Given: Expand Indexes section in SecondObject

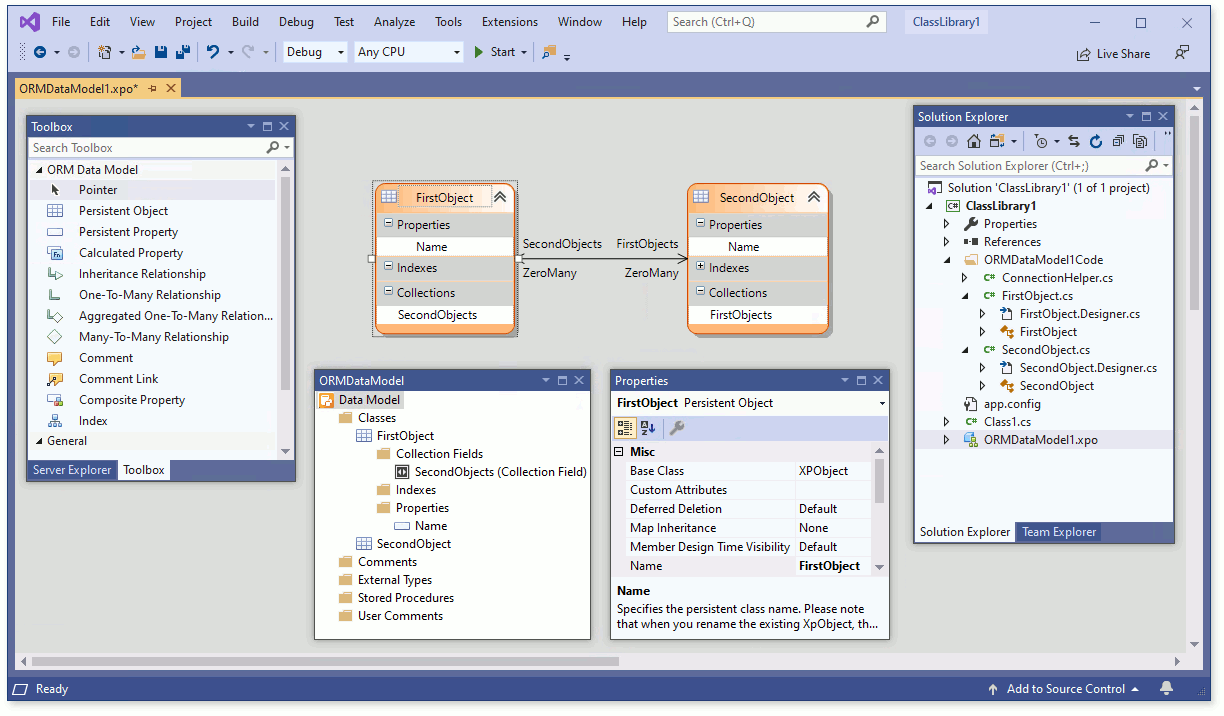Looking at the screenshot, I should pyautogui.click(x=701, y=267).
